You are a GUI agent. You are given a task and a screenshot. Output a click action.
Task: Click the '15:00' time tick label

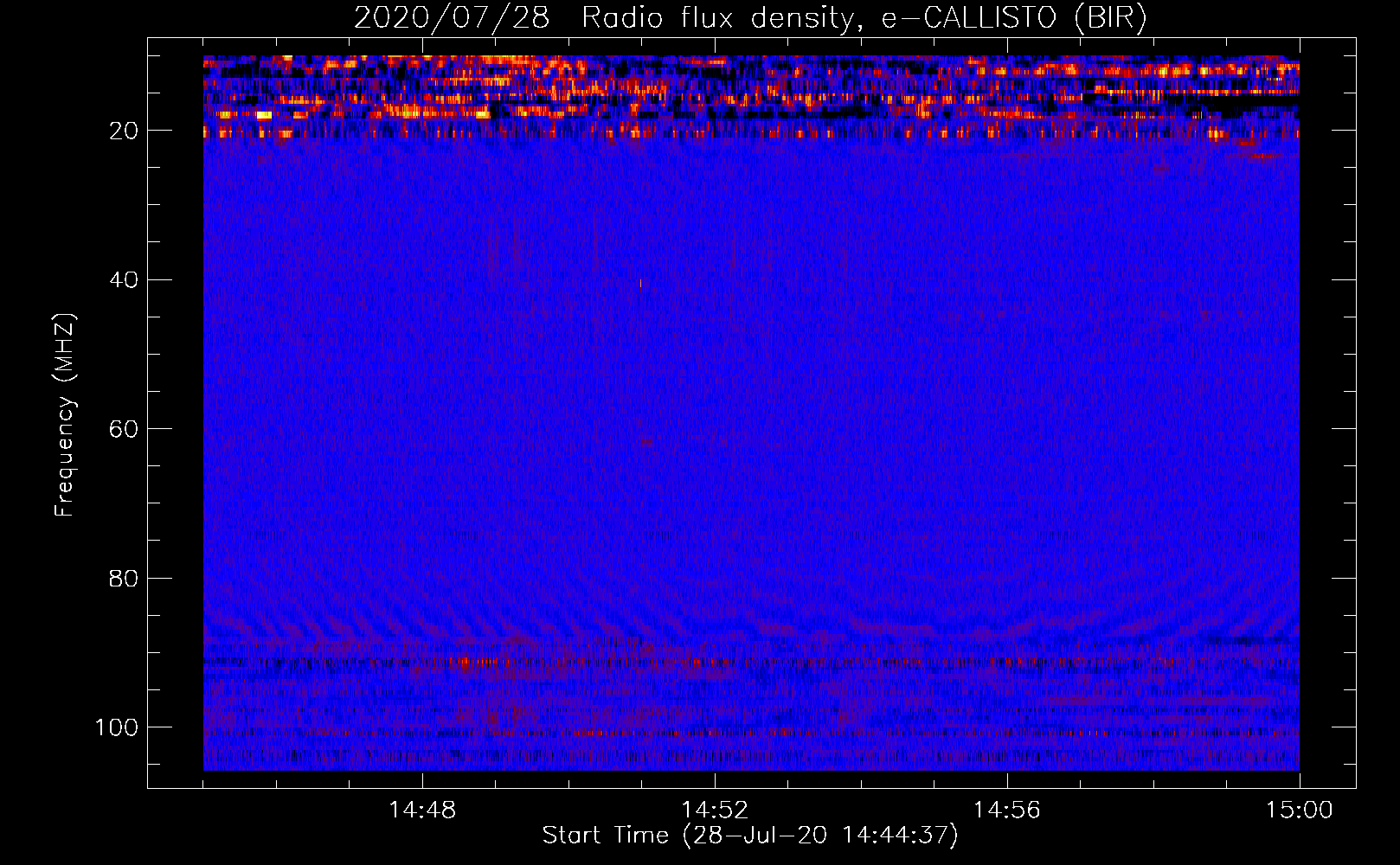point(1300,811)
